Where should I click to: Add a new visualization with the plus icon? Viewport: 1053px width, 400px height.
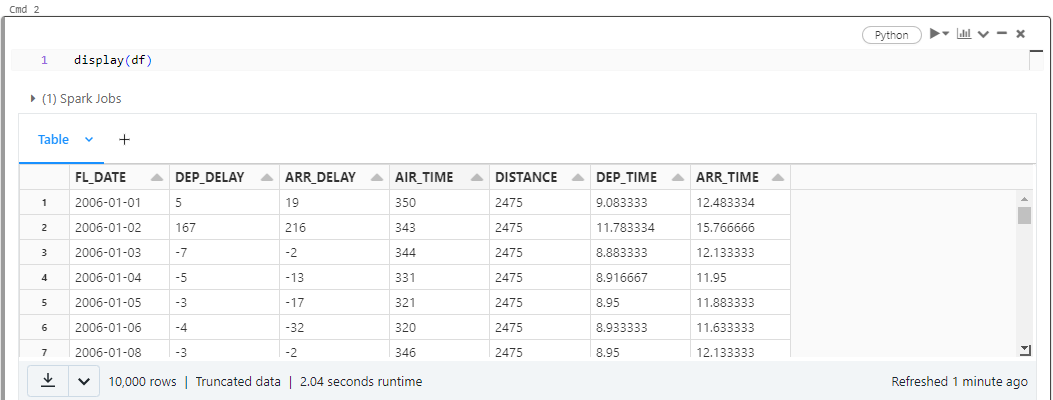pyautogui.click(x=124, y=140)
